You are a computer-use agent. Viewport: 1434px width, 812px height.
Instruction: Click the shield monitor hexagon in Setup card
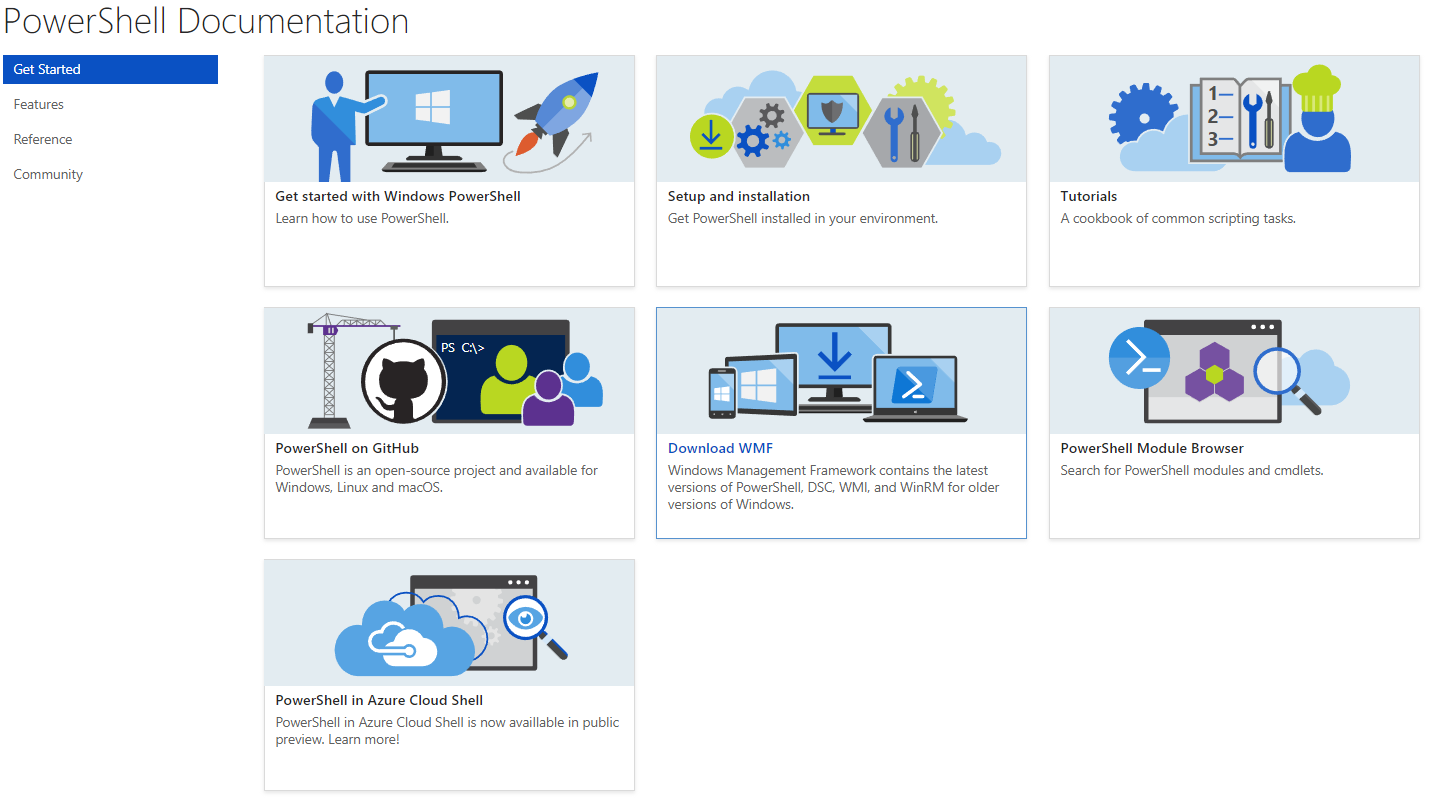[x=832, y=111]
